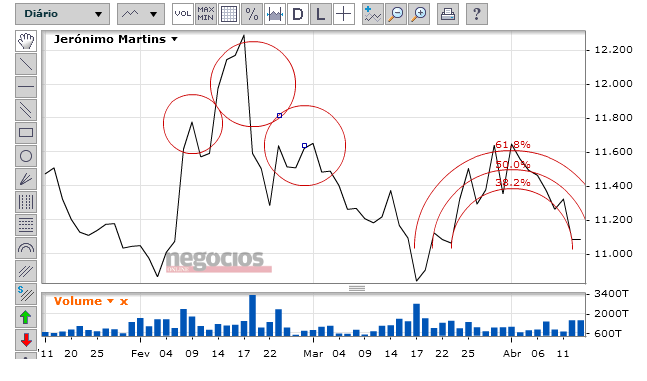Image resolution: width=647 pixels, height=381 pixels.
Task: Select the two-line parallel channel tool
Action: [26, 110]
